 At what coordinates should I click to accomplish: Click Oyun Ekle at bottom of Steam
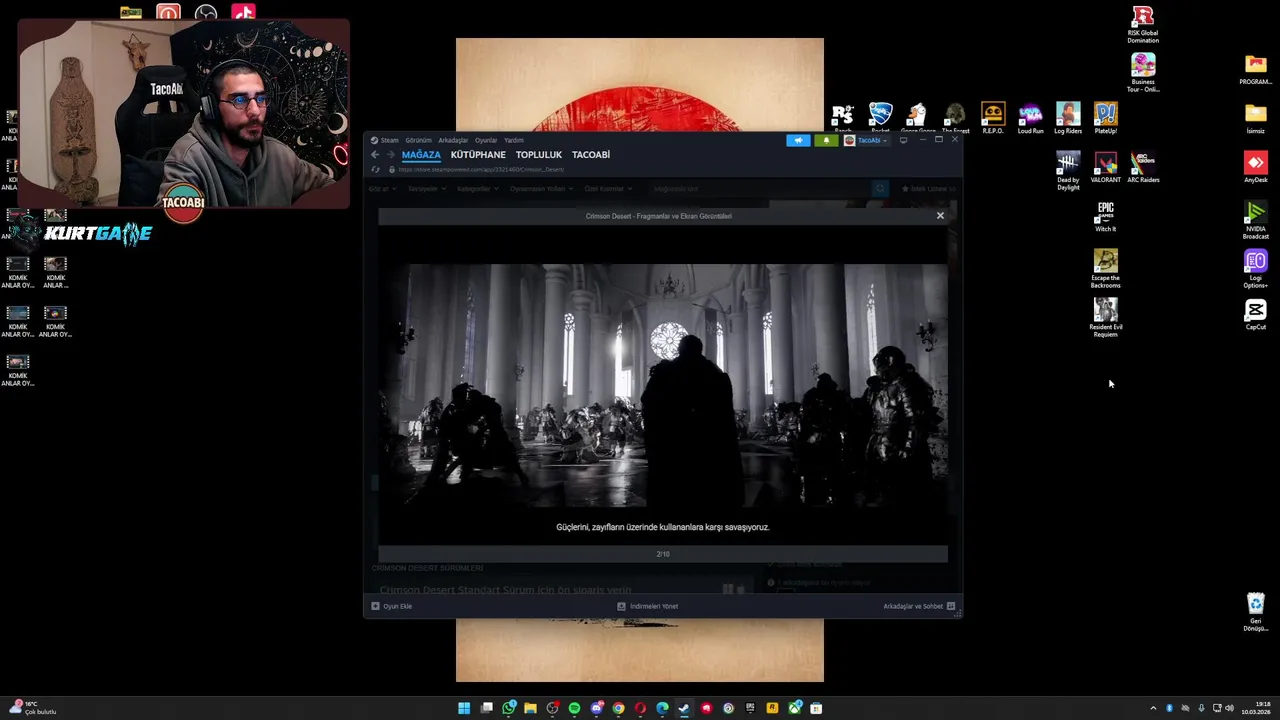click(392, 606)
